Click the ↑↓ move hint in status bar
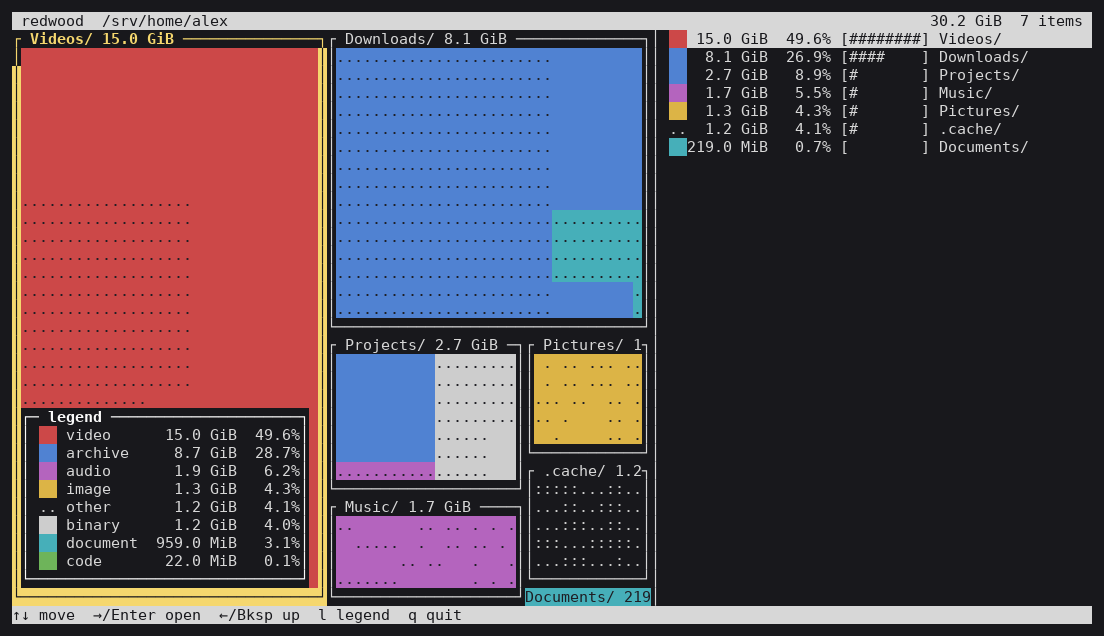Image resolution: width=1104 pixels, height=636 pixels. (x=43, y=616)
